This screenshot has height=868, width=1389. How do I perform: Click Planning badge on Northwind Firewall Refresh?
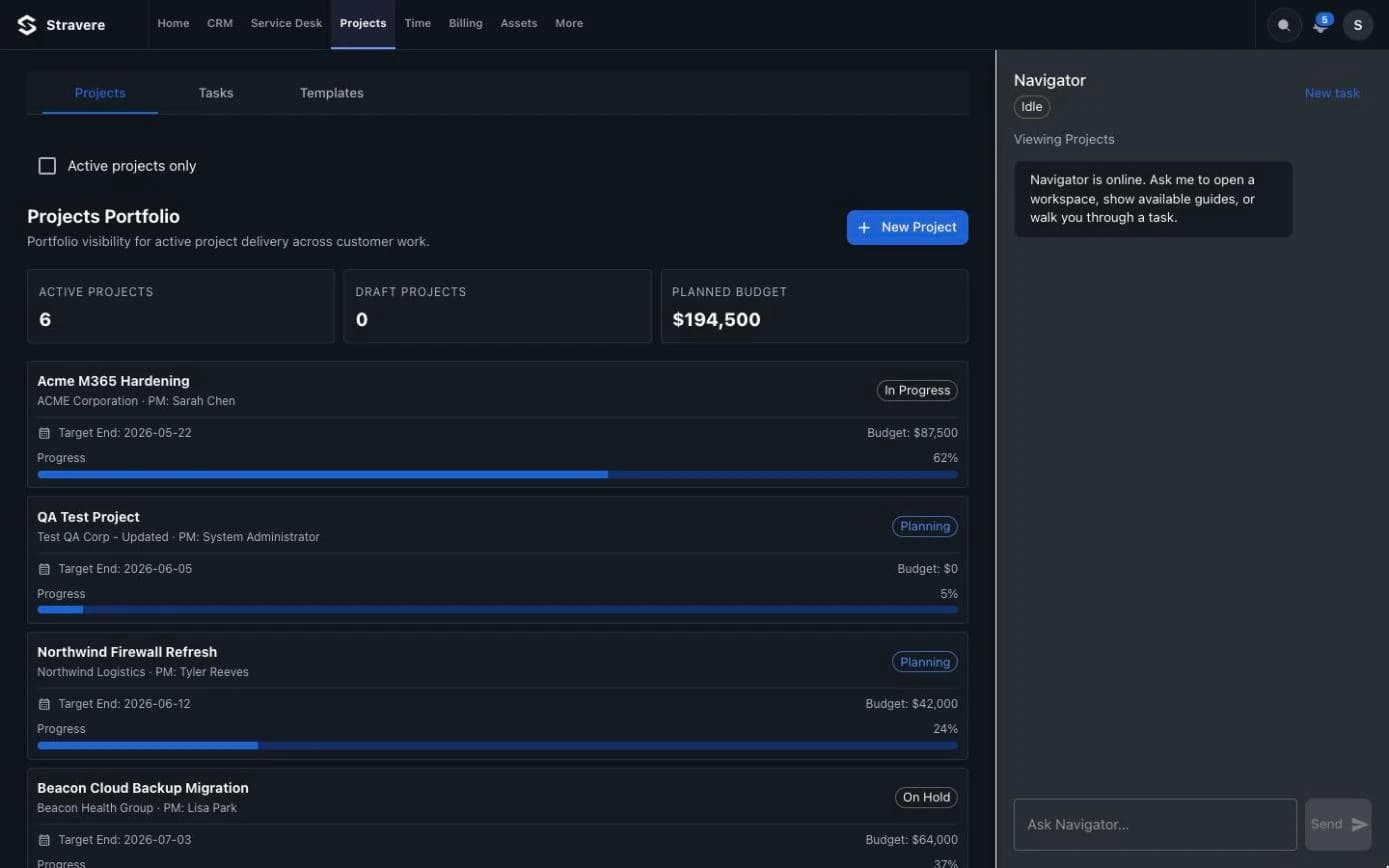coord(925,662)
